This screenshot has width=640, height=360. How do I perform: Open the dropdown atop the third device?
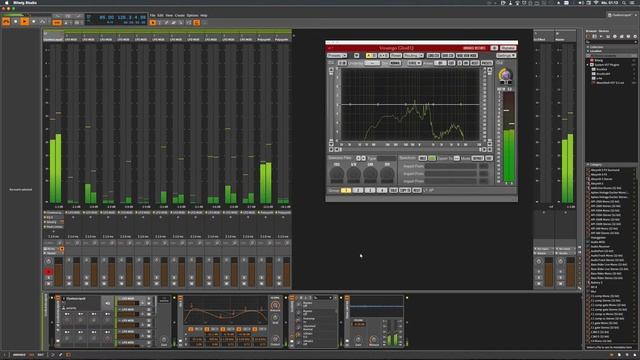(x=323, y=298)
